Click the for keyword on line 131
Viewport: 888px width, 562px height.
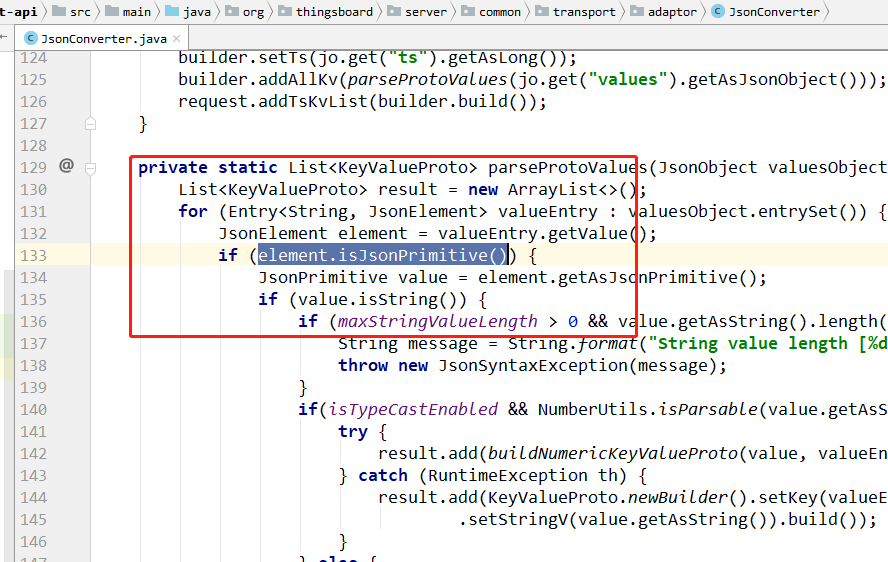pos(193,211)
